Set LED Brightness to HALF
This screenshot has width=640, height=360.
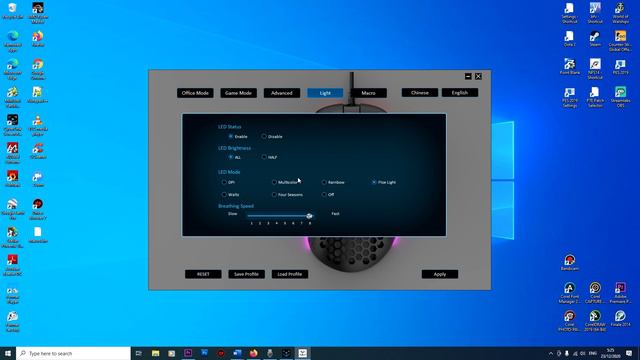pos(264,157)
